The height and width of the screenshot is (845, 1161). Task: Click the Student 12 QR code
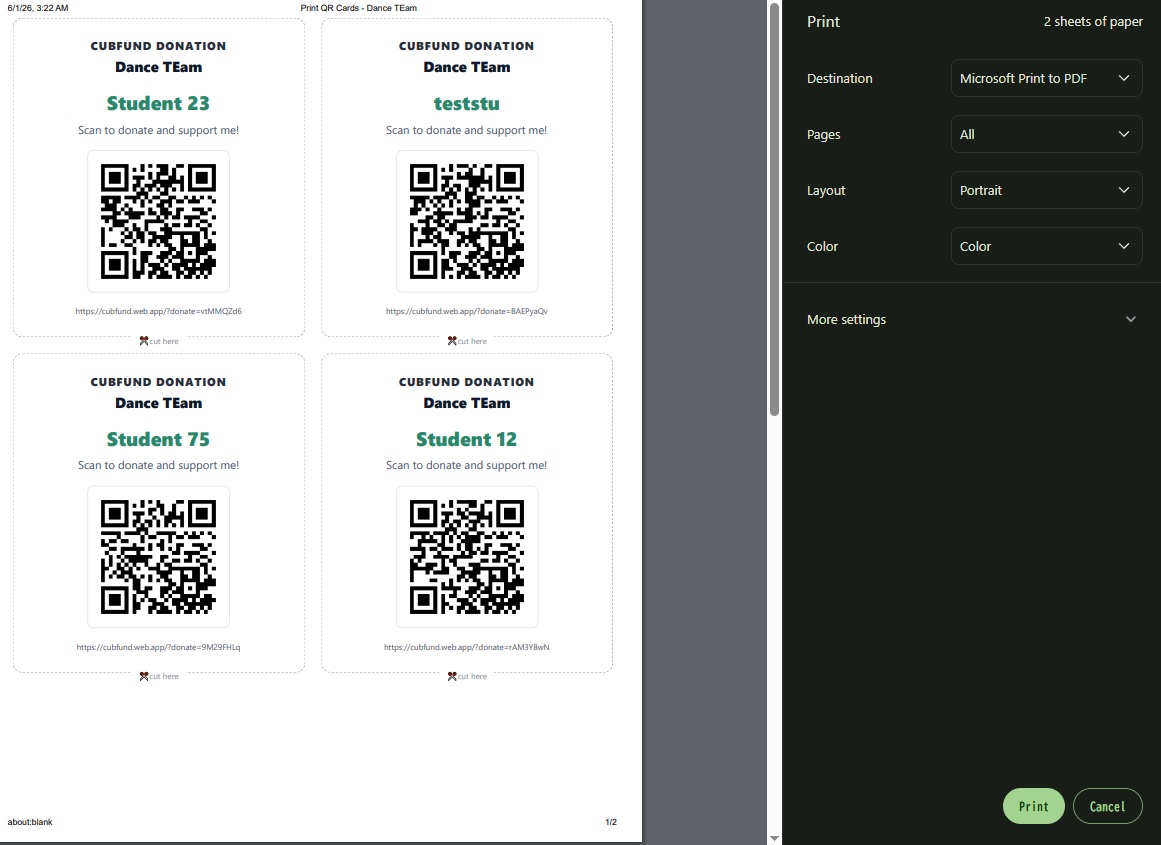(x=466, y=557)
